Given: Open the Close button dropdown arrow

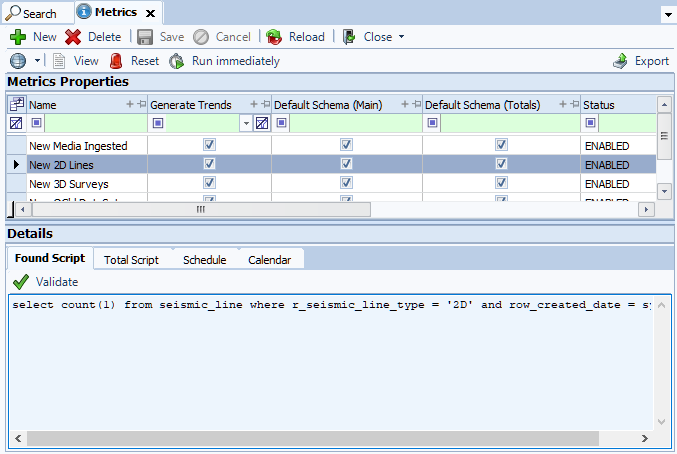Looking at the screenshot, I should 402,37.
